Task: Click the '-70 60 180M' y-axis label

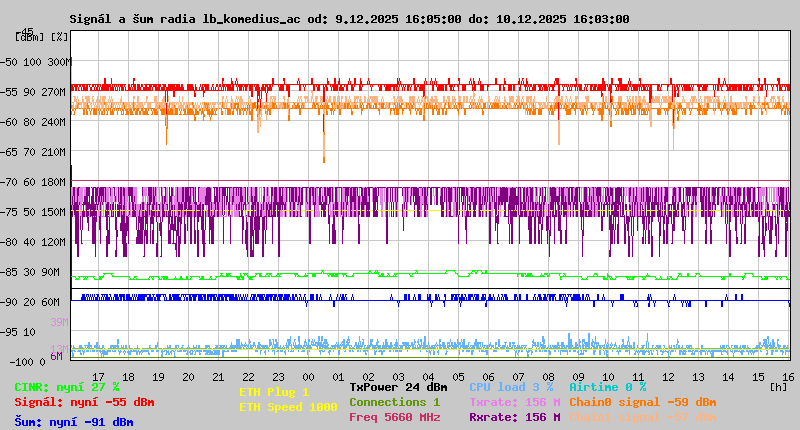Action: point(33,182)
